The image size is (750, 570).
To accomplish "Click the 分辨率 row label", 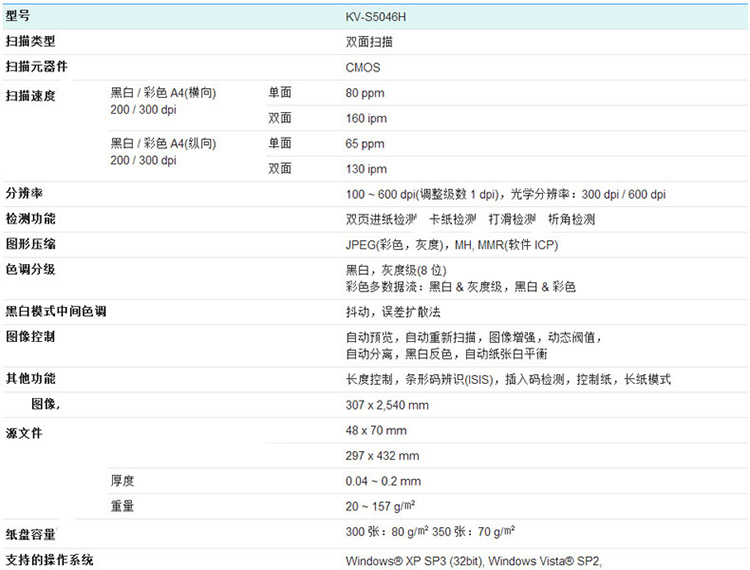I will coord(24,193).
